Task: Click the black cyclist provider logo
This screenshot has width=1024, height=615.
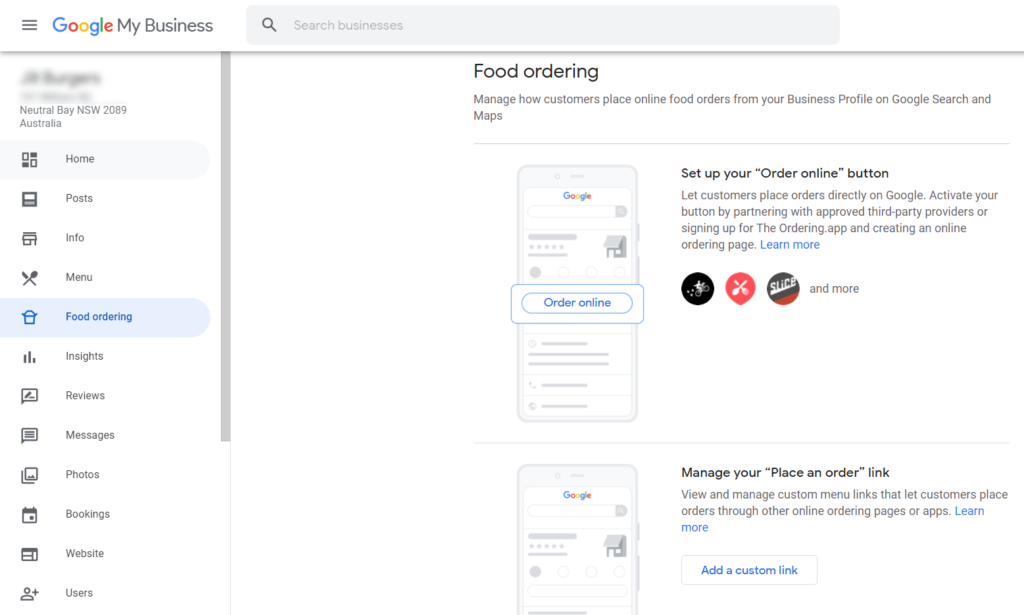Action: 697,289
